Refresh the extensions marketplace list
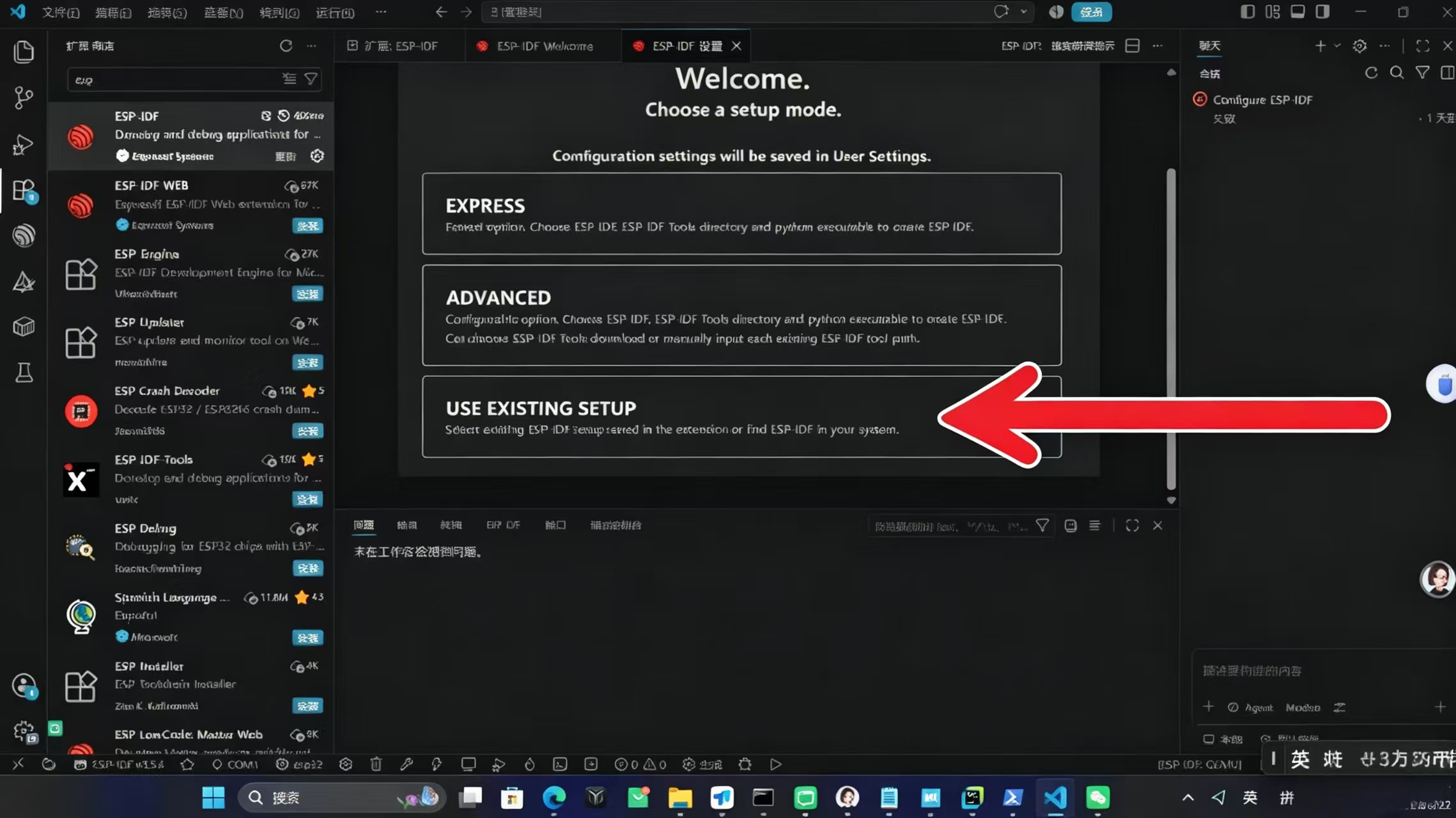Image resolution: width=1456 pixels, height=818 pixels. (286, 45)
